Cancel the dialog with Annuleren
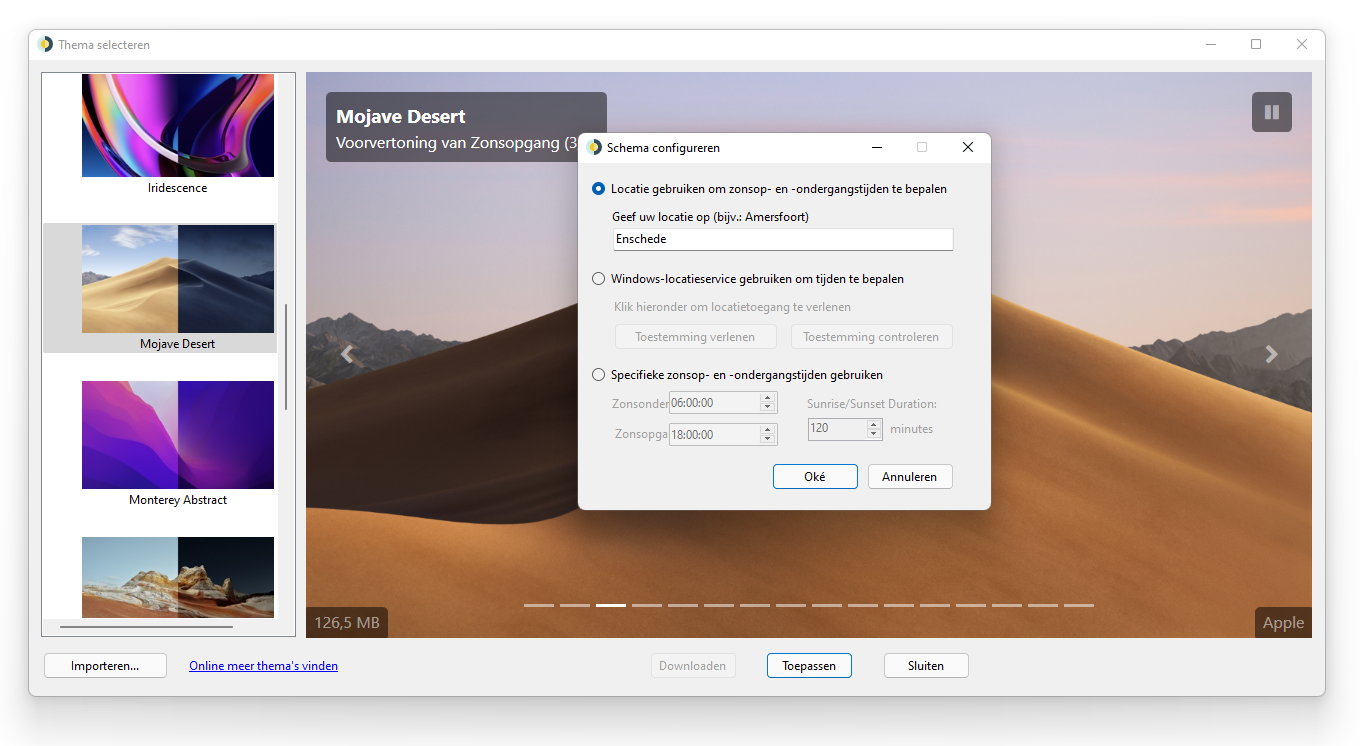Viewport: 1360px width, 746px height. 910,477
